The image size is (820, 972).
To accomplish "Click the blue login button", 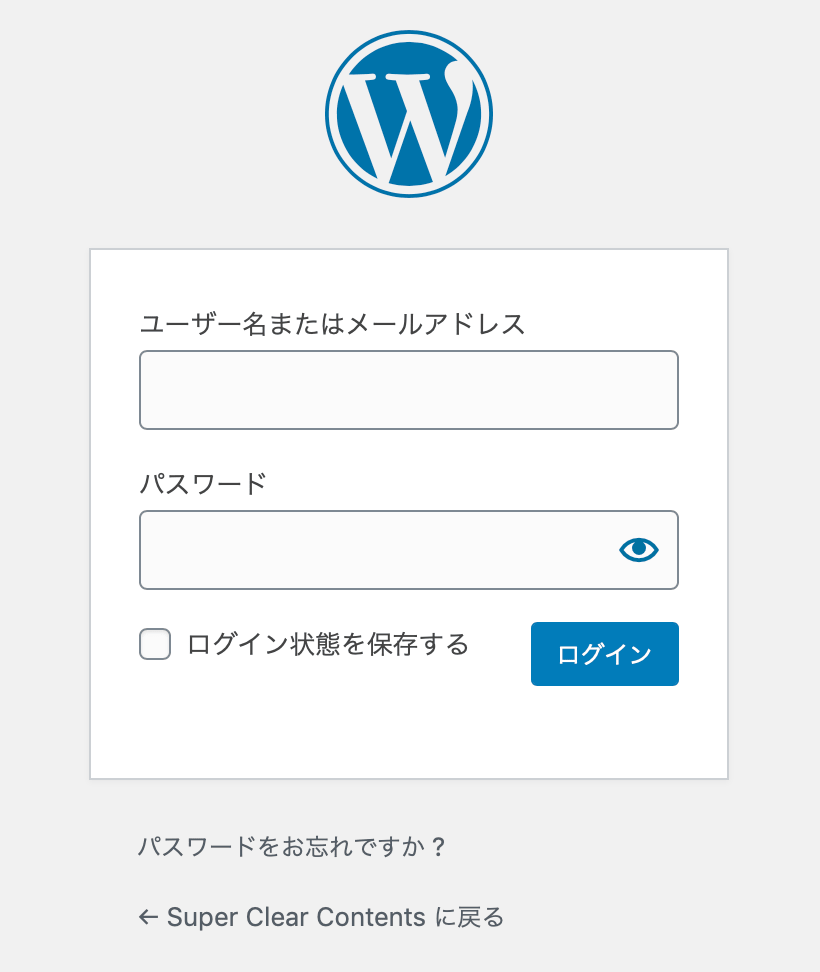I will 604,654.
